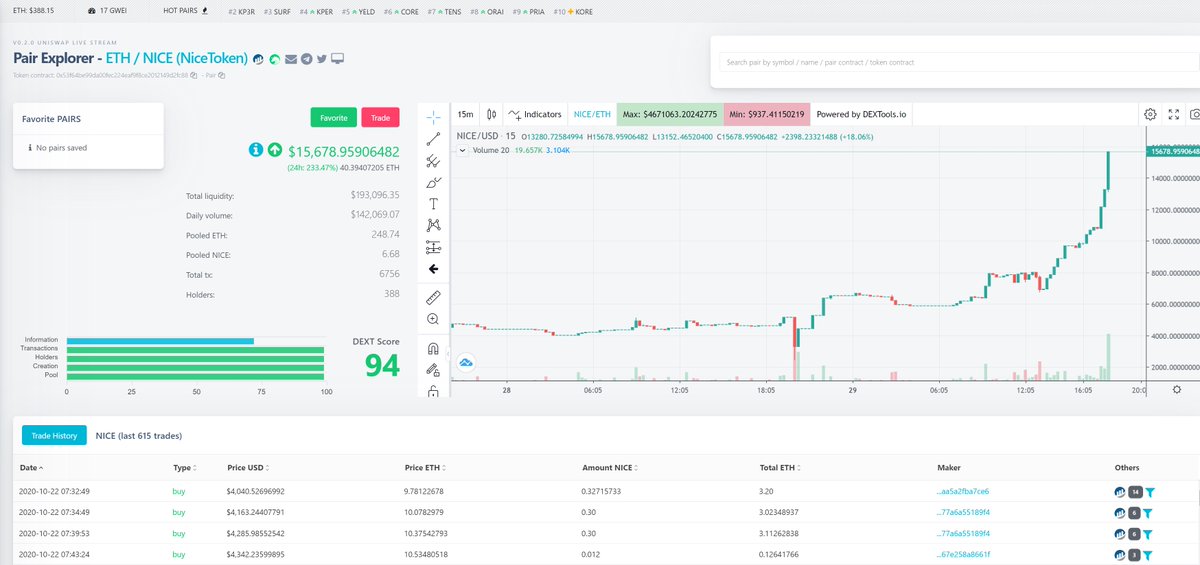Sort trades by Amount NICE column
This screenshot has height=565, width=1200.
click(x=610, y=467)
